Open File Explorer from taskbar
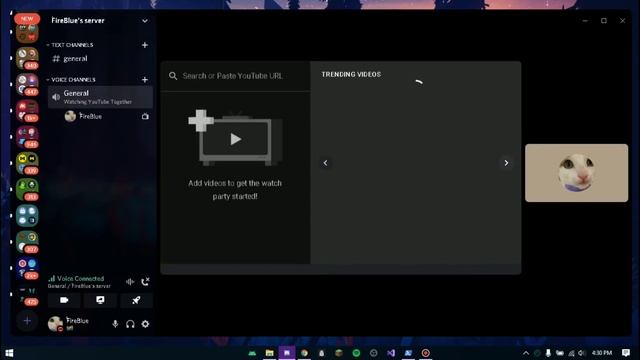 (269, 353)
